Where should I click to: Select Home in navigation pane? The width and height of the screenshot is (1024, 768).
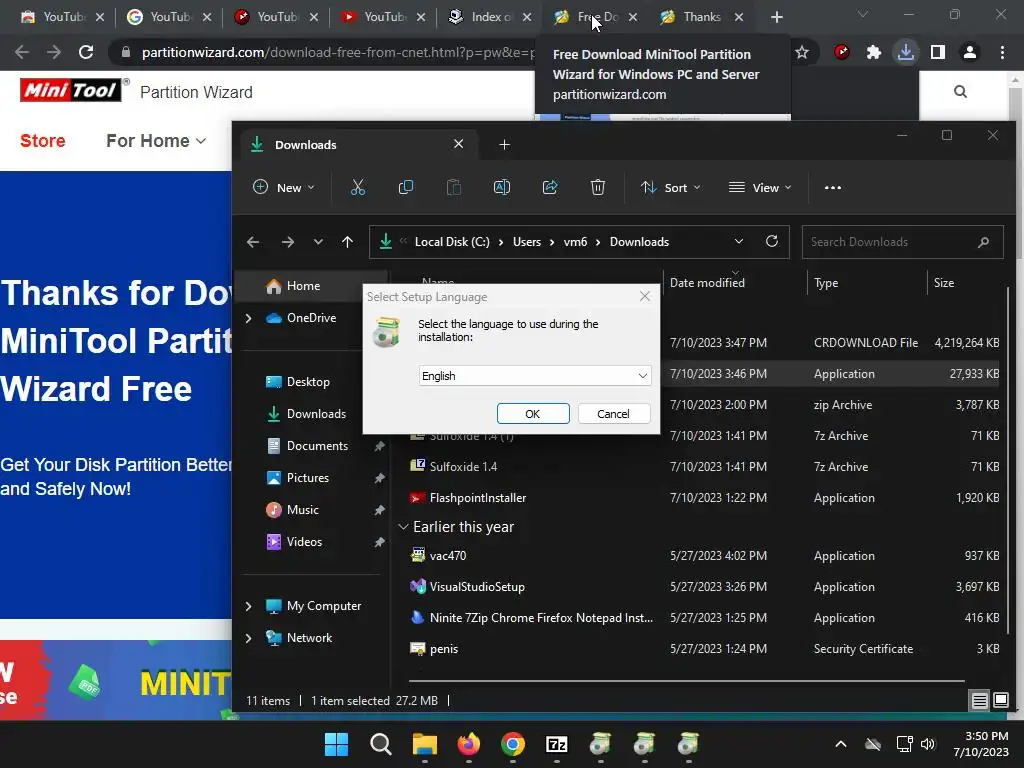(303, 286)
